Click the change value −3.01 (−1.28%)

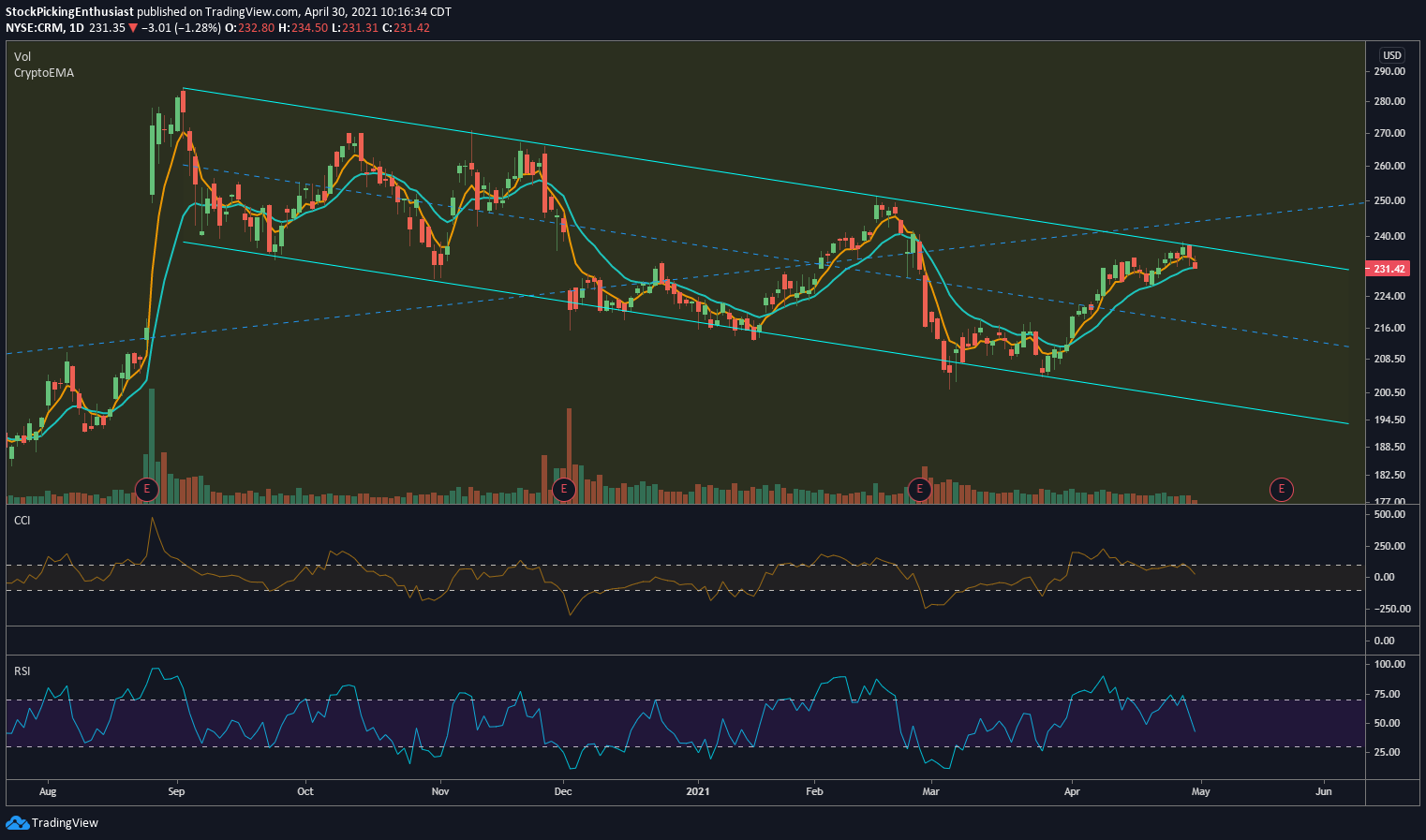[x=181, y=28]
